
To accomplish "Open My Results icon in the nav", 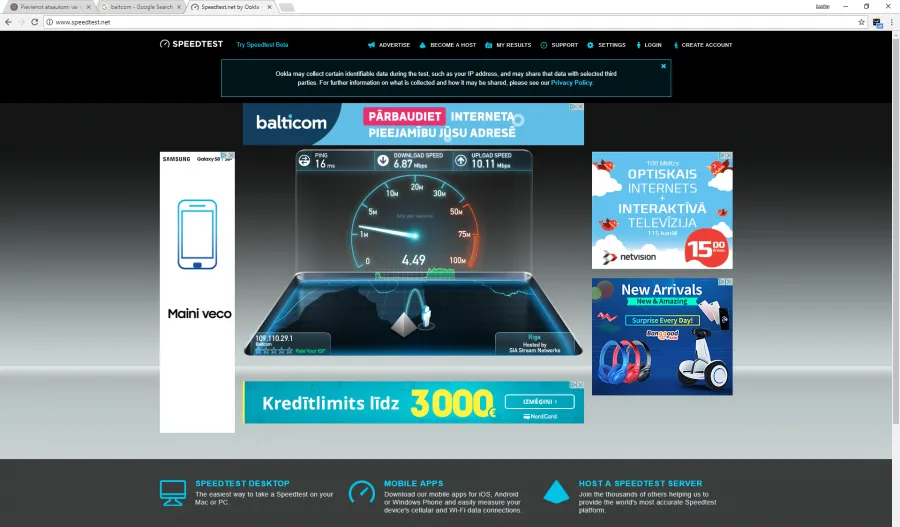I will pyautogui.click(x=488, y=45).
